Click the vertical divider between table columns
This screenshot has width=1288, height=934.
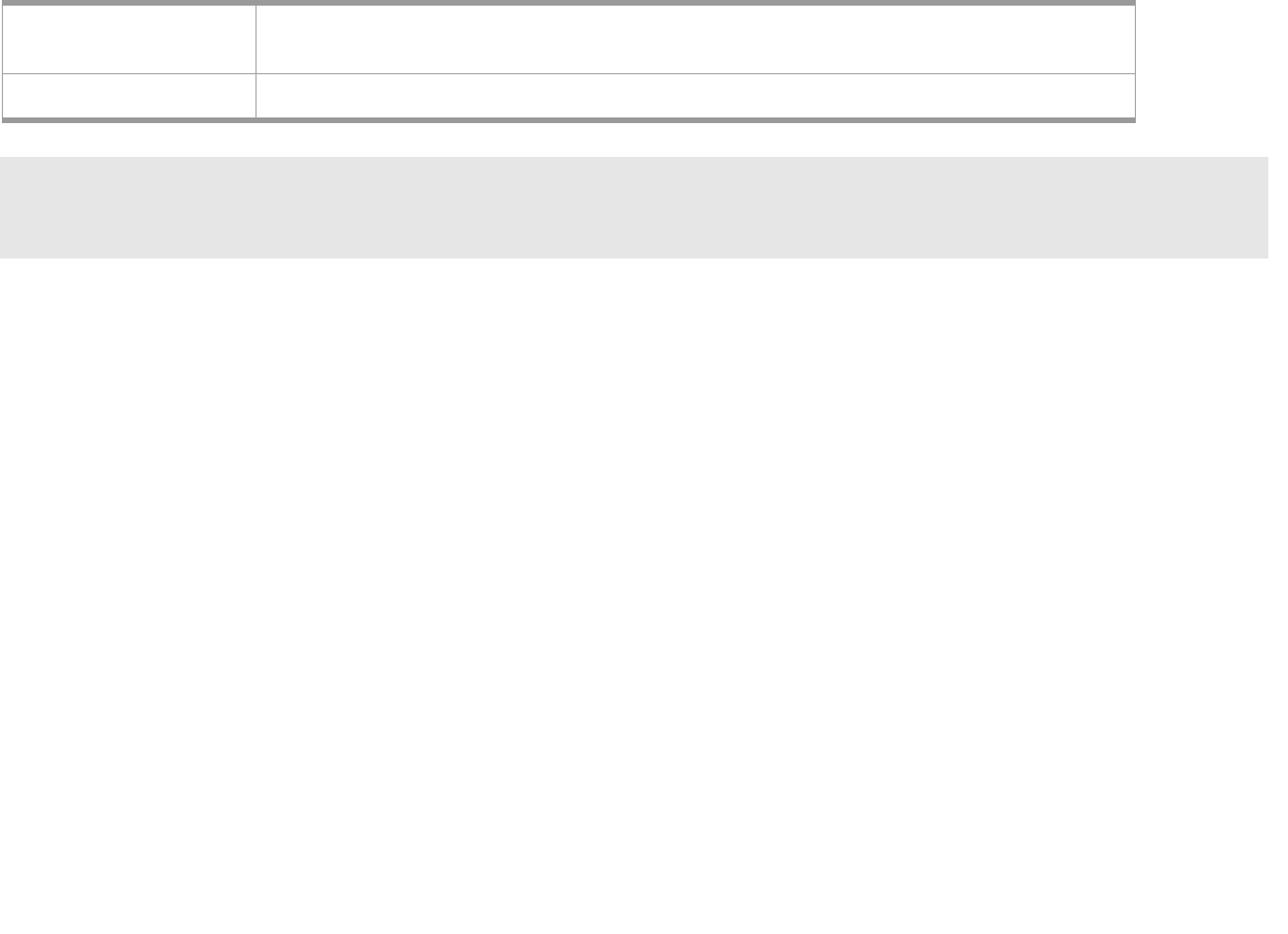[x=256, y=61]
